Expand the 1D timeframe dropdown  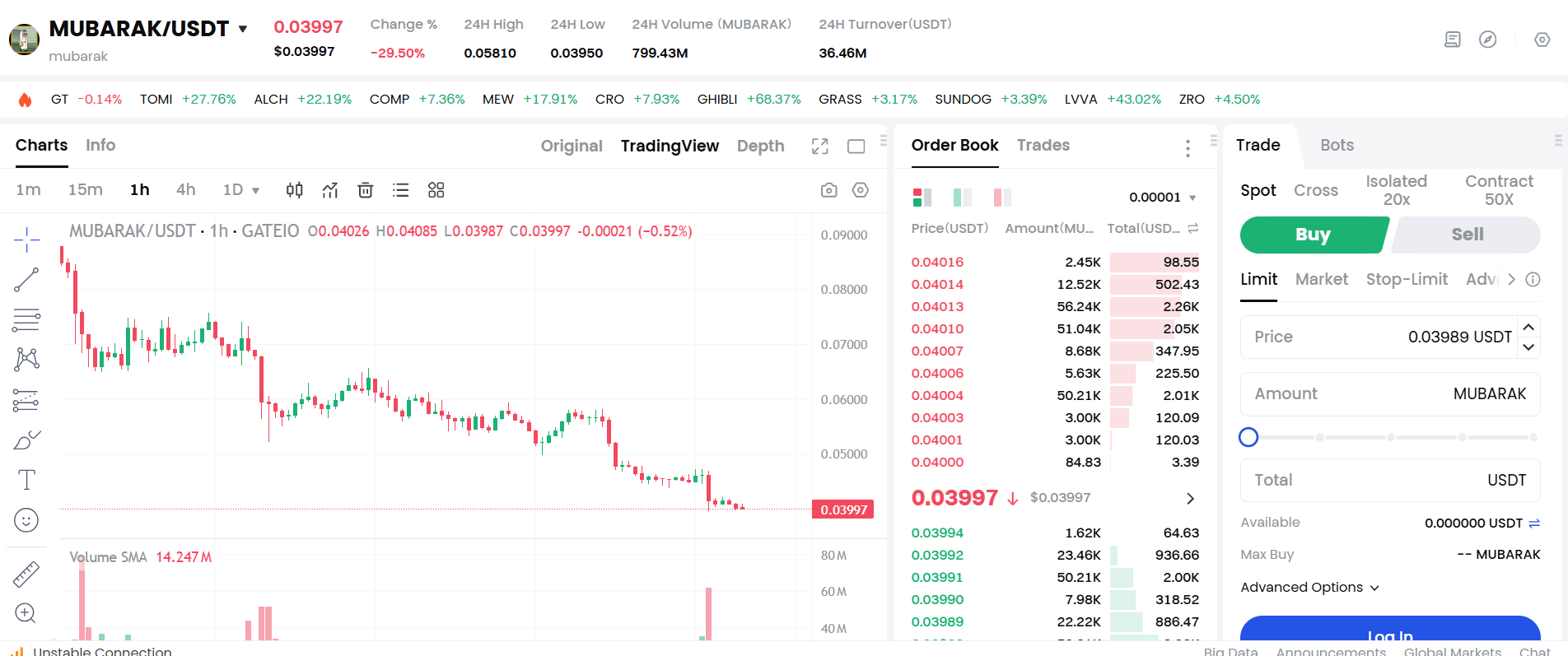pyautogui.click(x=255, y=191)
